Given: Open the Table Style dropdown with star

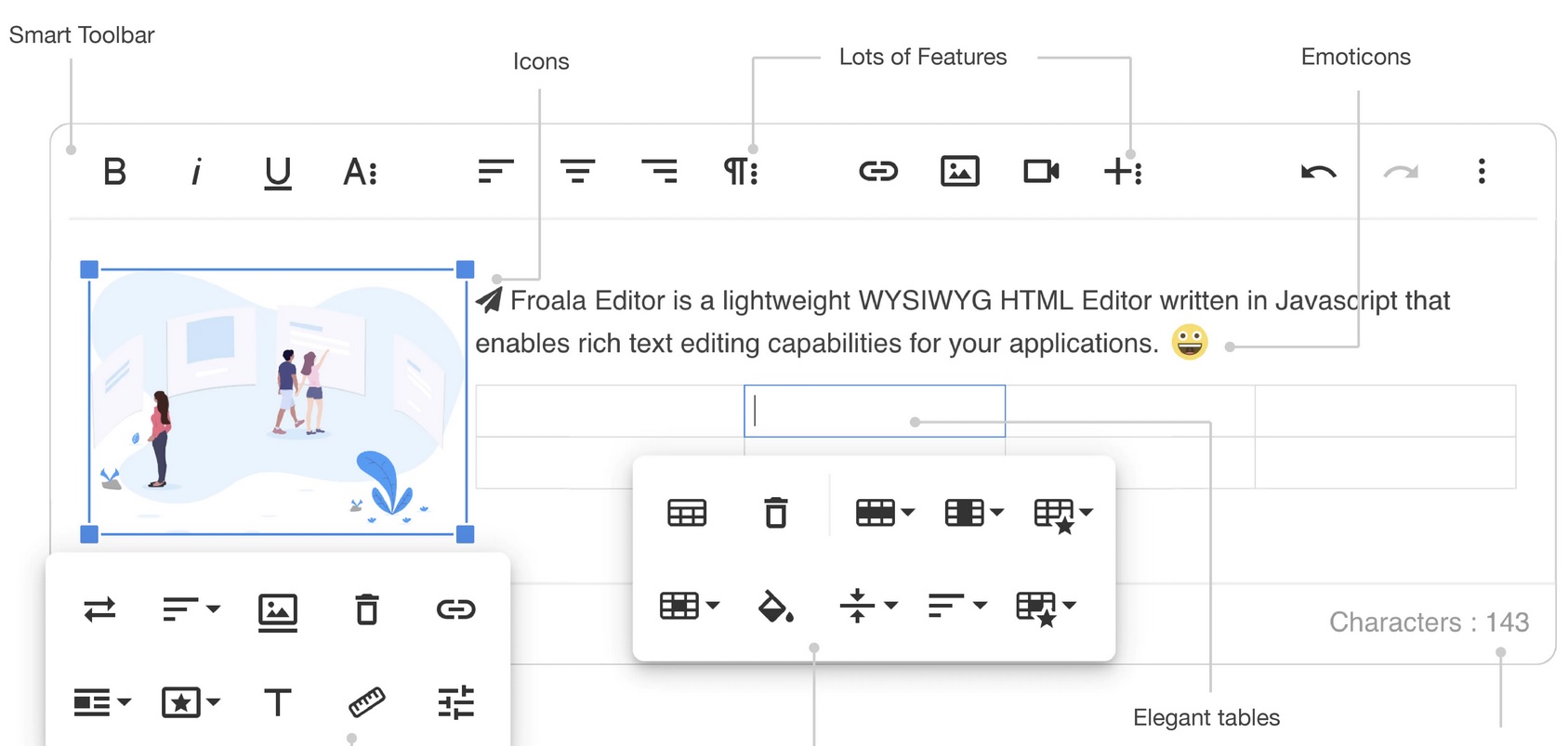Looking at the screenshot, I should (x=1062, y=515).
